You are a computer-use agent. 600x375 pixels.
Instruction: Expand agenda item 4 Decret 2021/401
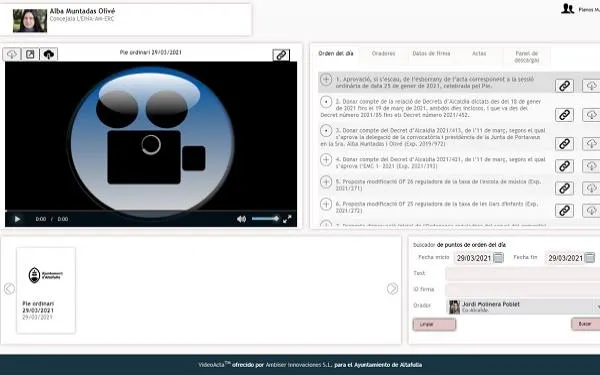pos(326,160)
